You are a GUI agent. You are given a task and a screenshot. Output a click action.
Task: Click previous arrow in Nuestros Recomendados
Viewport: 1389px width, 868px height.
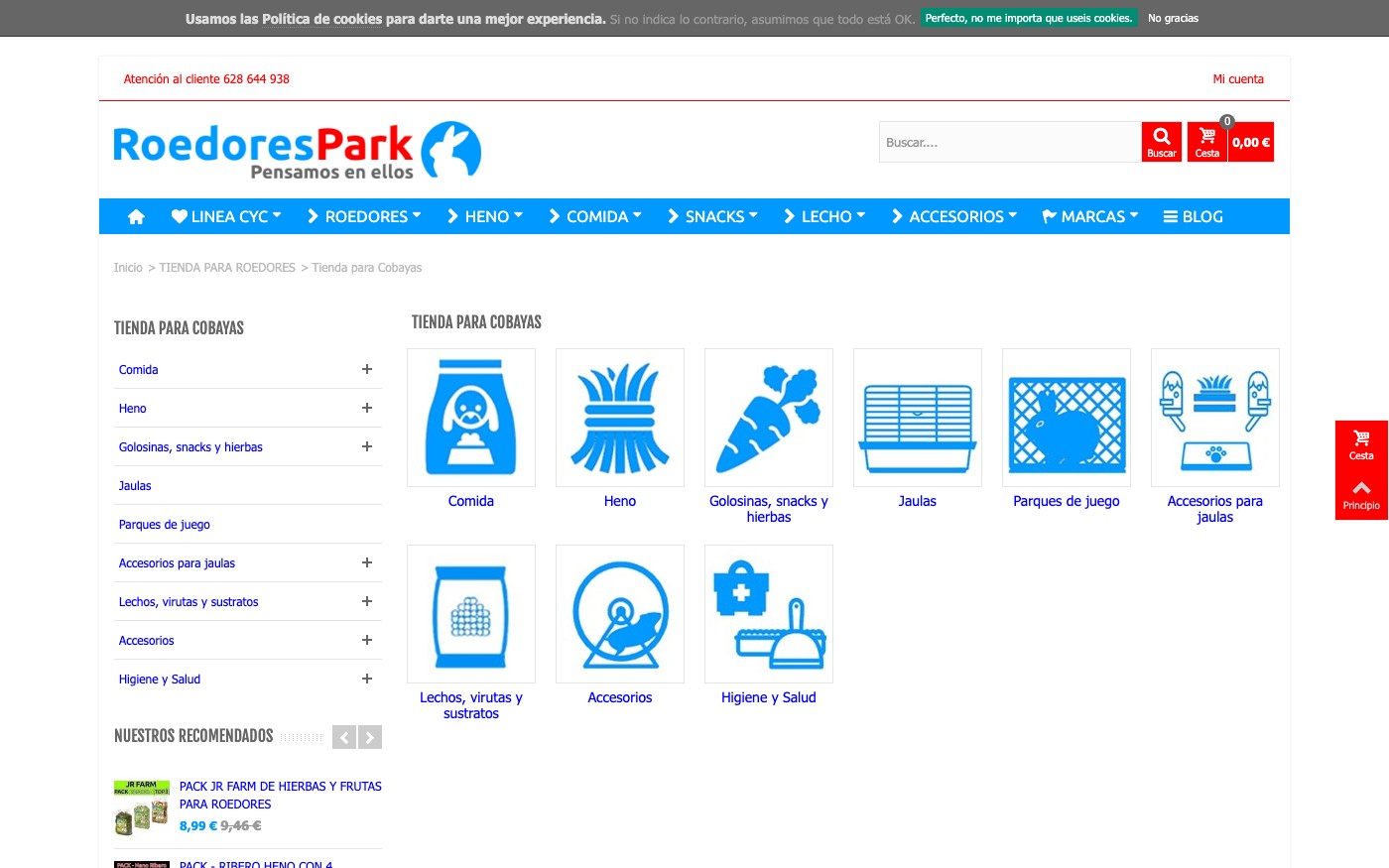[x=344, y=737]
